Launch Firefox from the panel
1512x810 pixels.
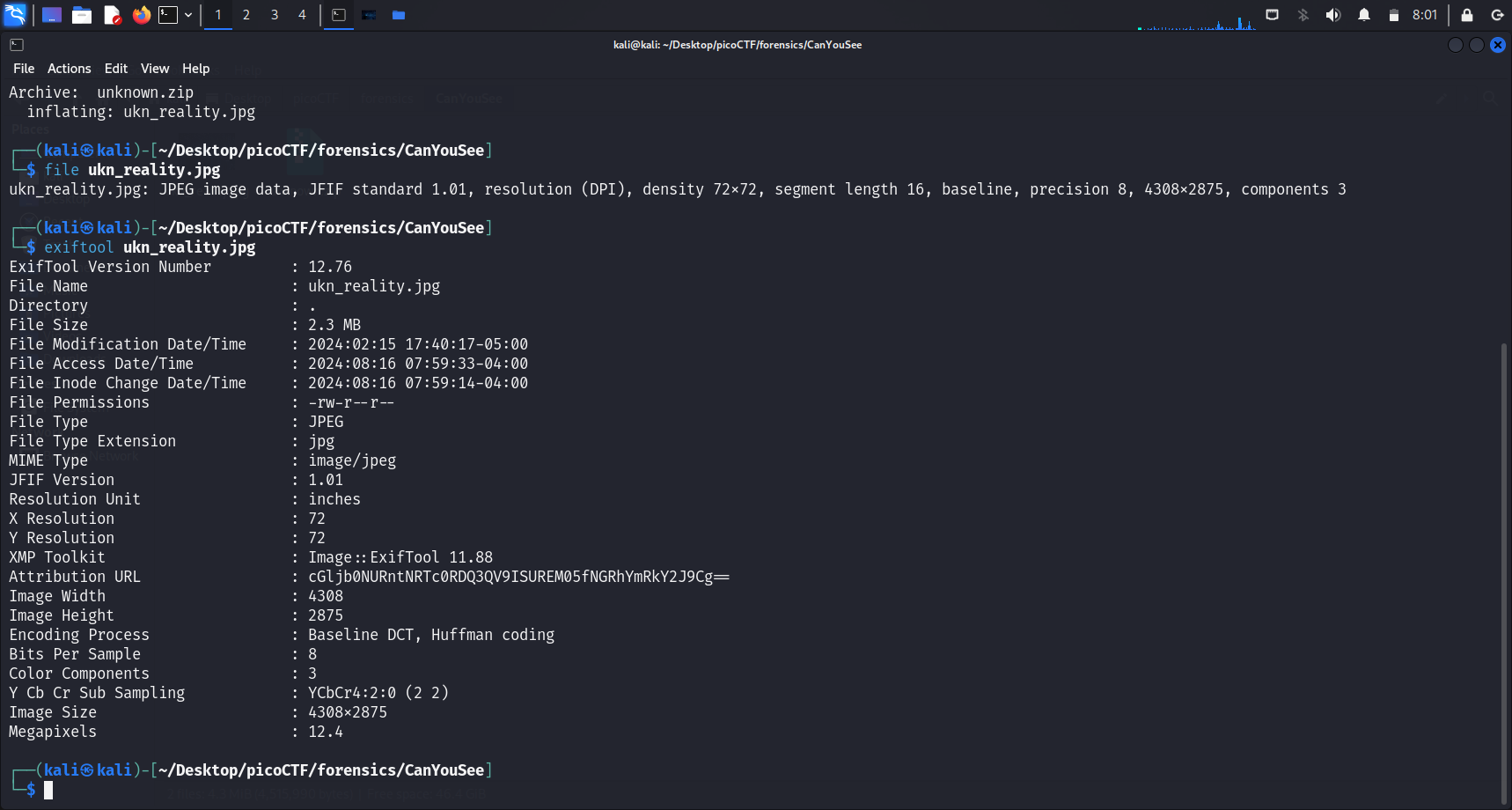click(141, 15)
